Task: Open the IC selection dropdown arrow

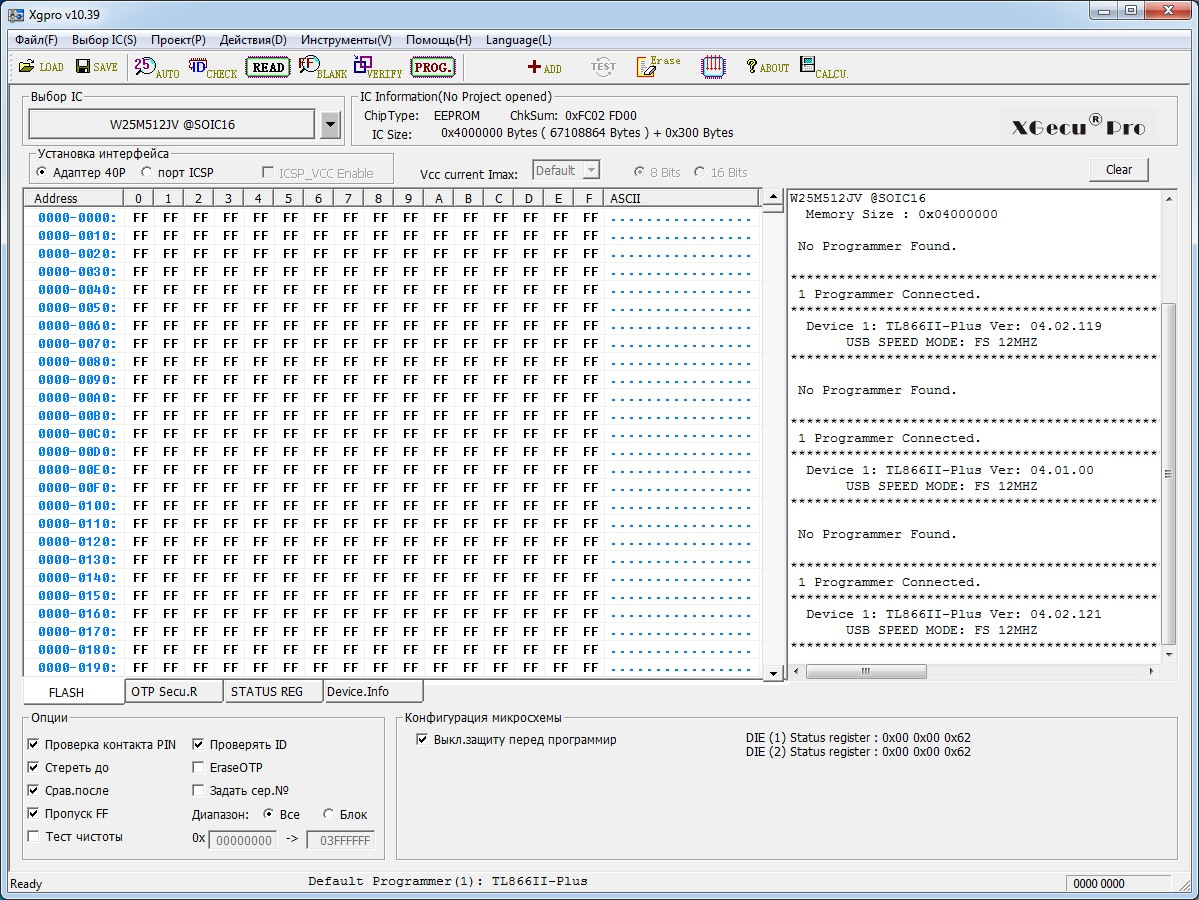Action: 331,125
